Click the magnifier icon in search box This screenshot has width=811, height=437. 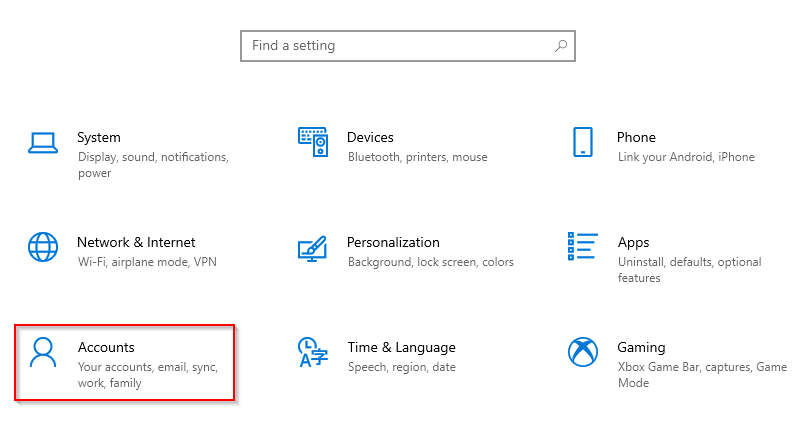[561, 46]
